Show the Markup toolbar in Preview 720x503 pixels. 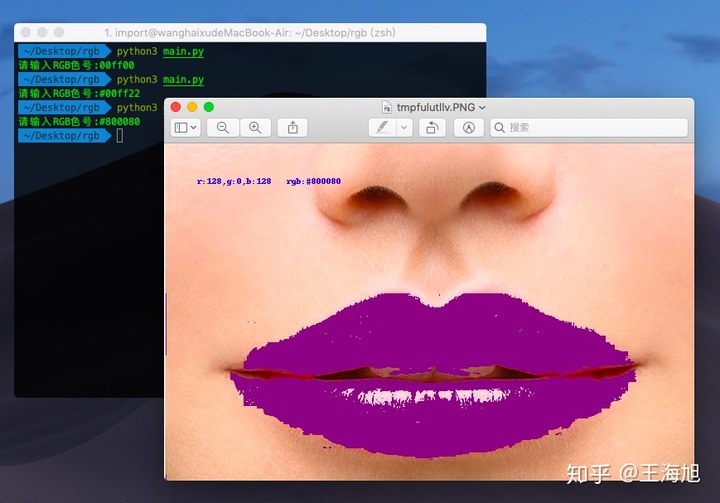click(469, 128)
